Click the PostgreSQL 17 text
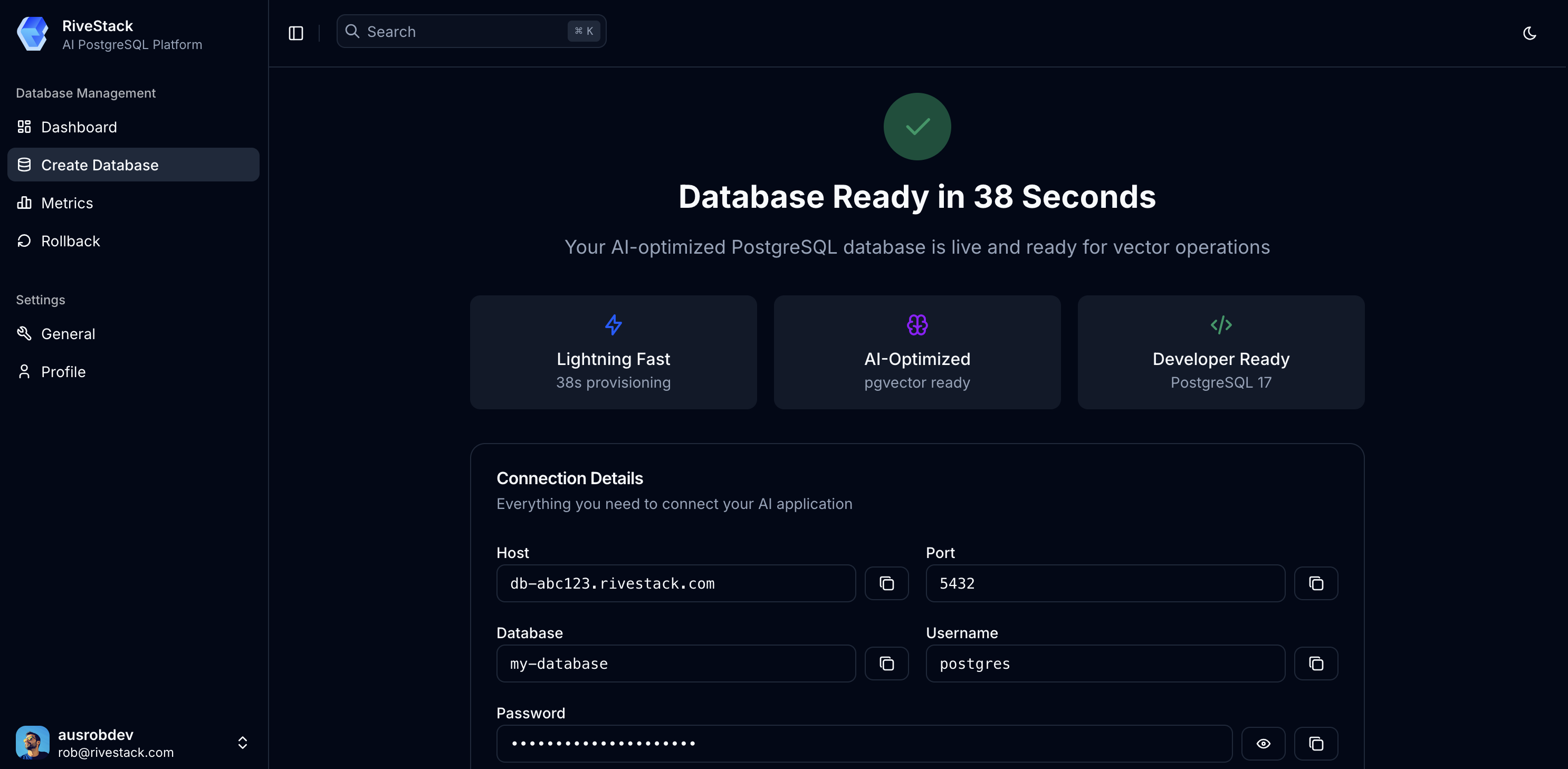The image size is (1568, 769). pos(1220,382)
